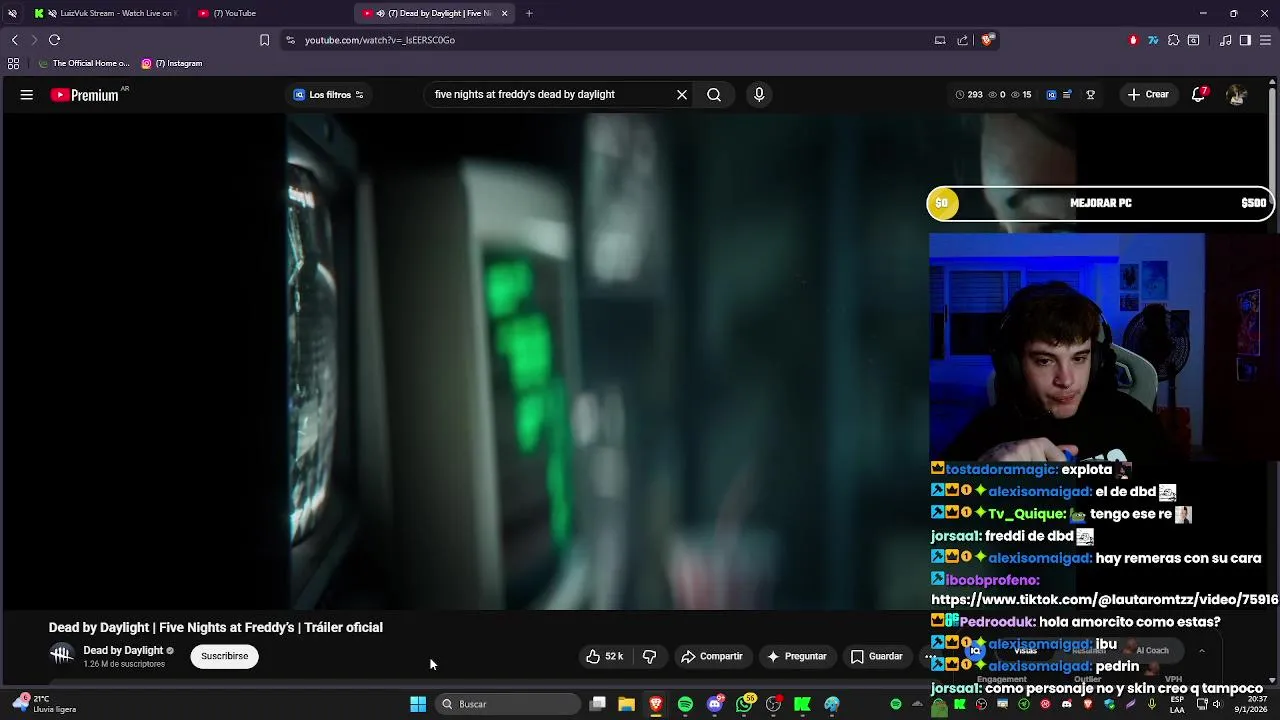Subscribe with the Suscribirse button

pyautogui.click(x=224, y=656)
